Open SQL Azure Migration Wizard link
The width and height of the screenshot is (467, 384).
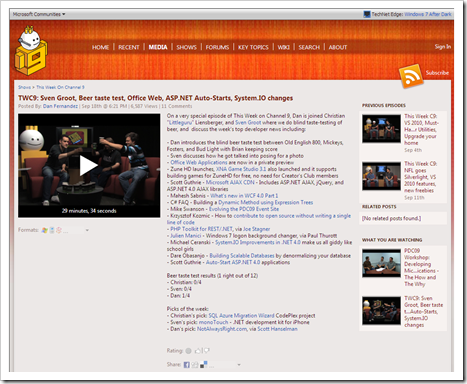click(x=241, y=315)
